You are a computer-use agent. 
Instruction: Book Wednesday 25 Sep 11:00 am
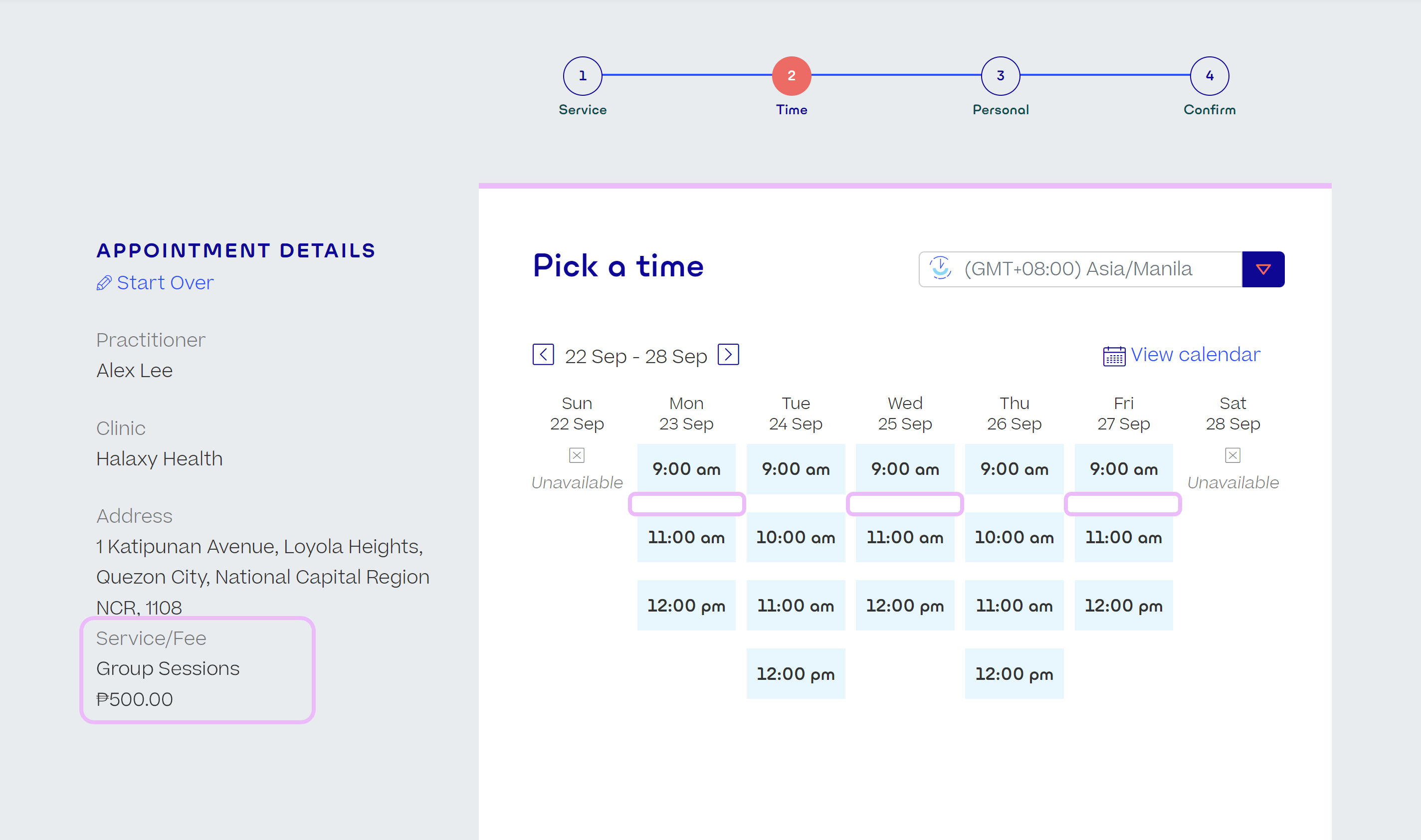click(904, 537)
